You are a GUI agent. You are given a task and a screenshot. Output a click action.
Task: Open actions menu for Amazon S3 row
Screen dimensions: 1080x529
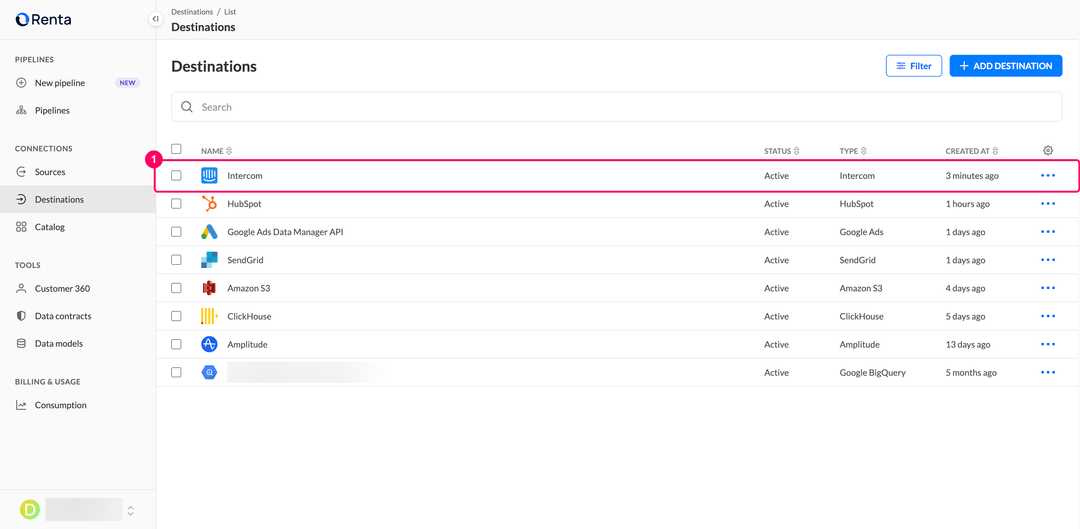pos(1048,288)
